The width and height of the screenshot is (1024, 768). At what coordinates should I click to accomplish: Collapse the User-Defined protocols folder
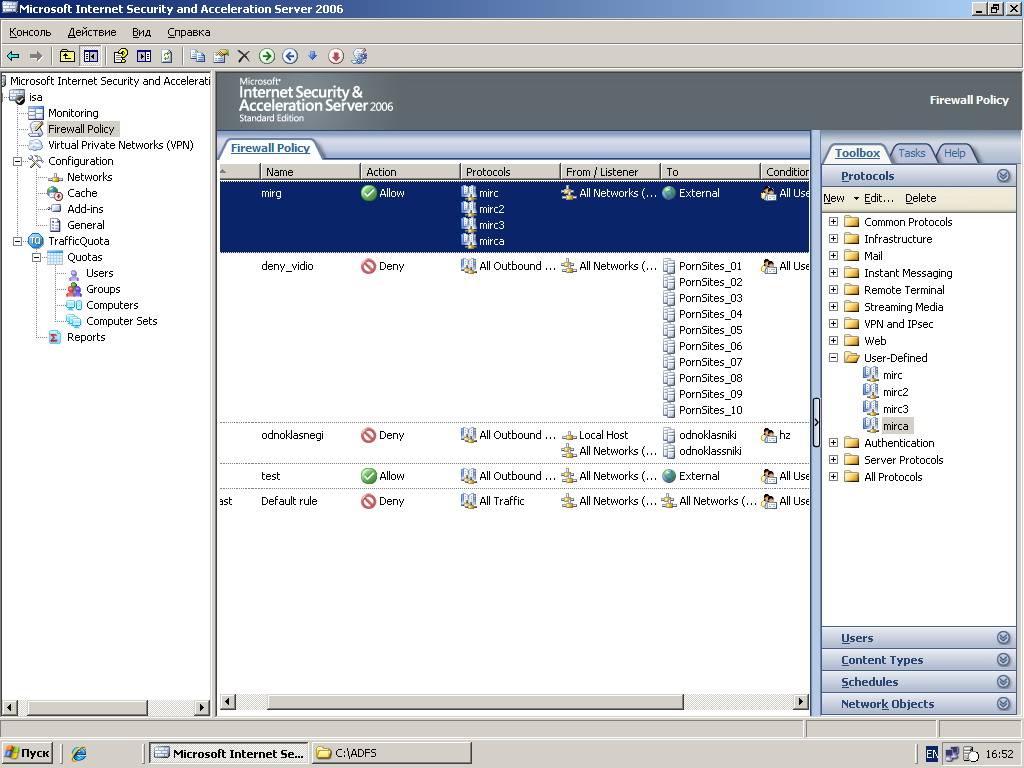tap(833, 358)
